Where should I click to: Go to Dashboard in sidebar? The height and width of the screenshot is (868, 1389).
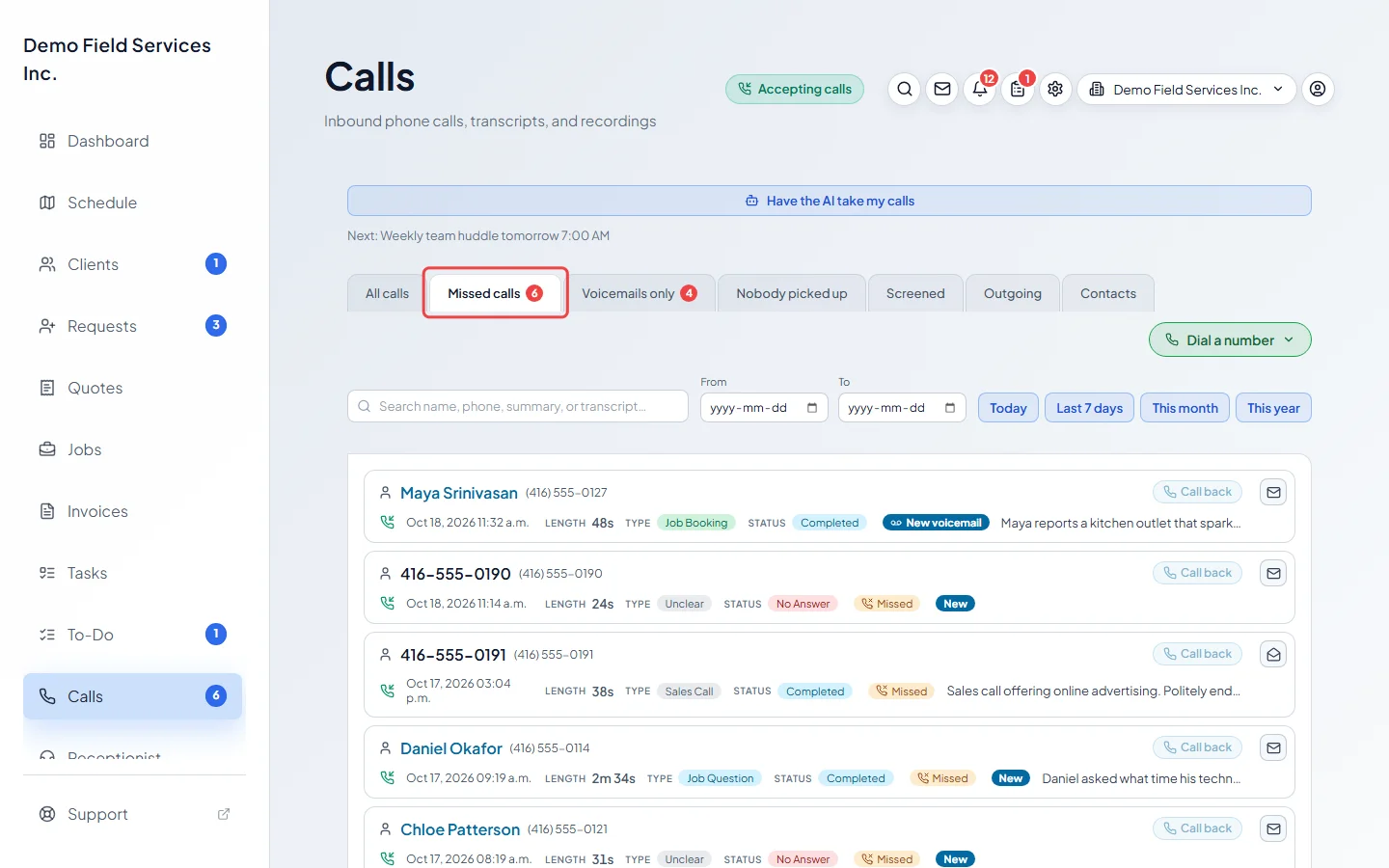tap(133, 141)
